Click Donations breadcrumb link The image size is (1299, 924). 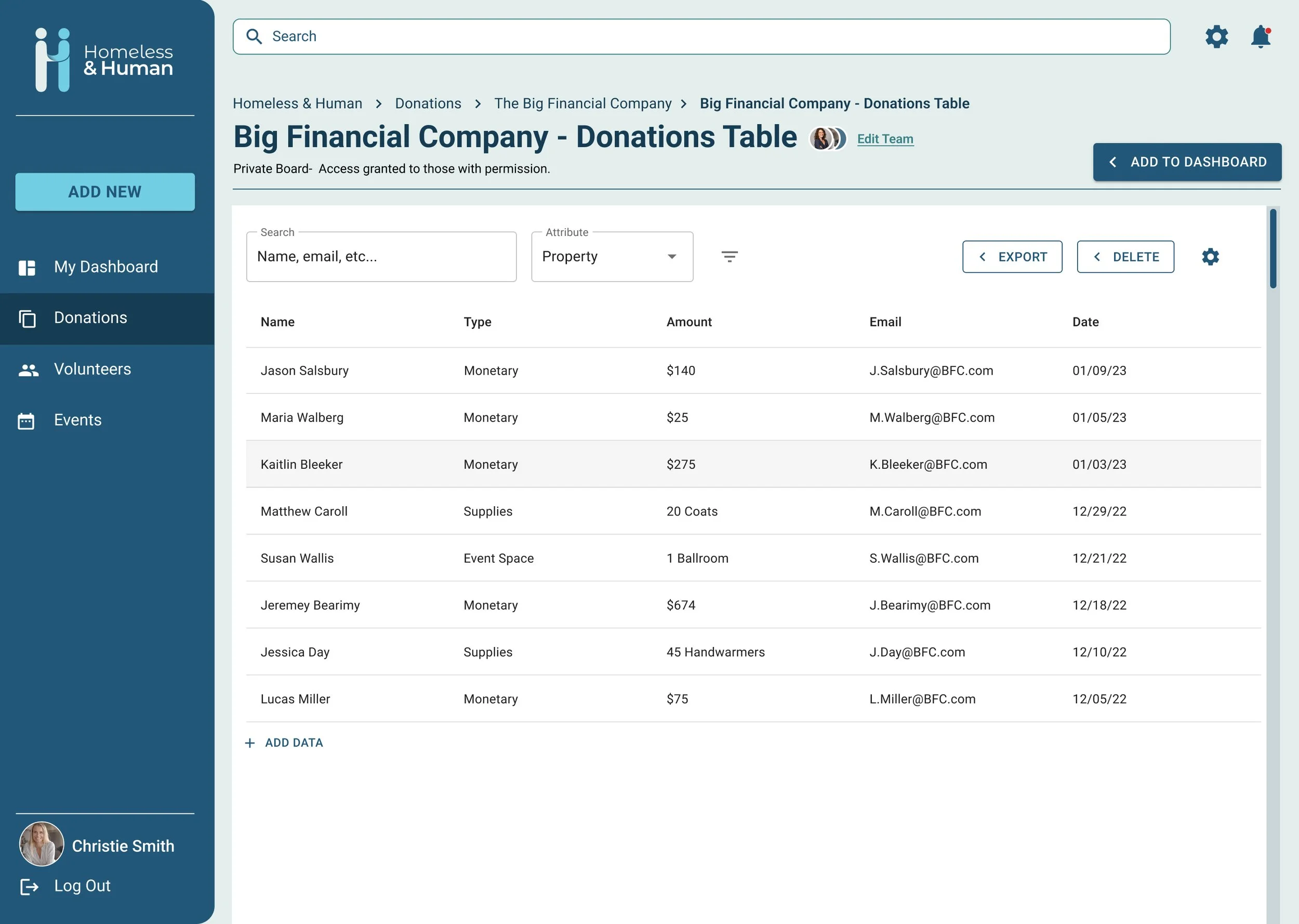click(x=428, y=103)
